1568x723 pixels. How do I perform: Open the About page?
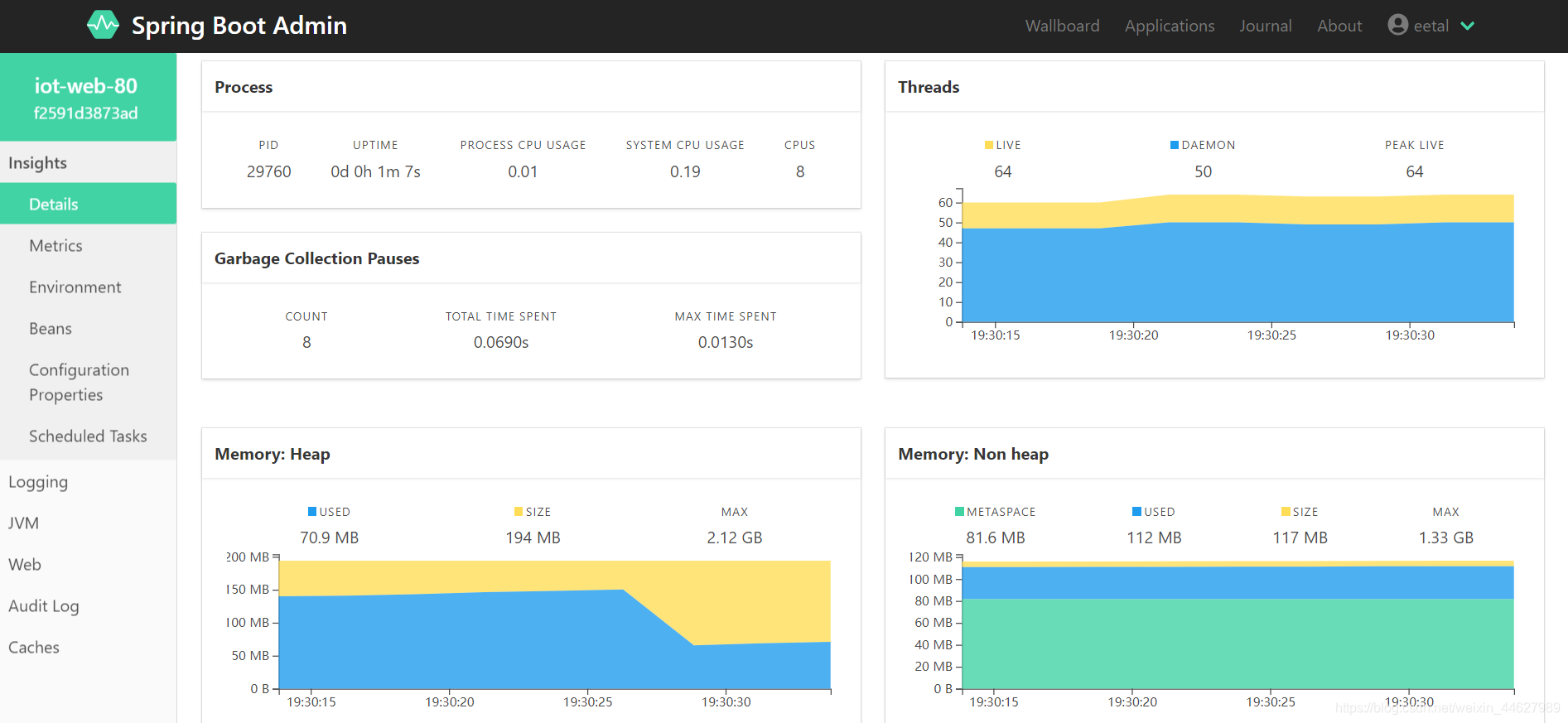(x=1339, y=26)
